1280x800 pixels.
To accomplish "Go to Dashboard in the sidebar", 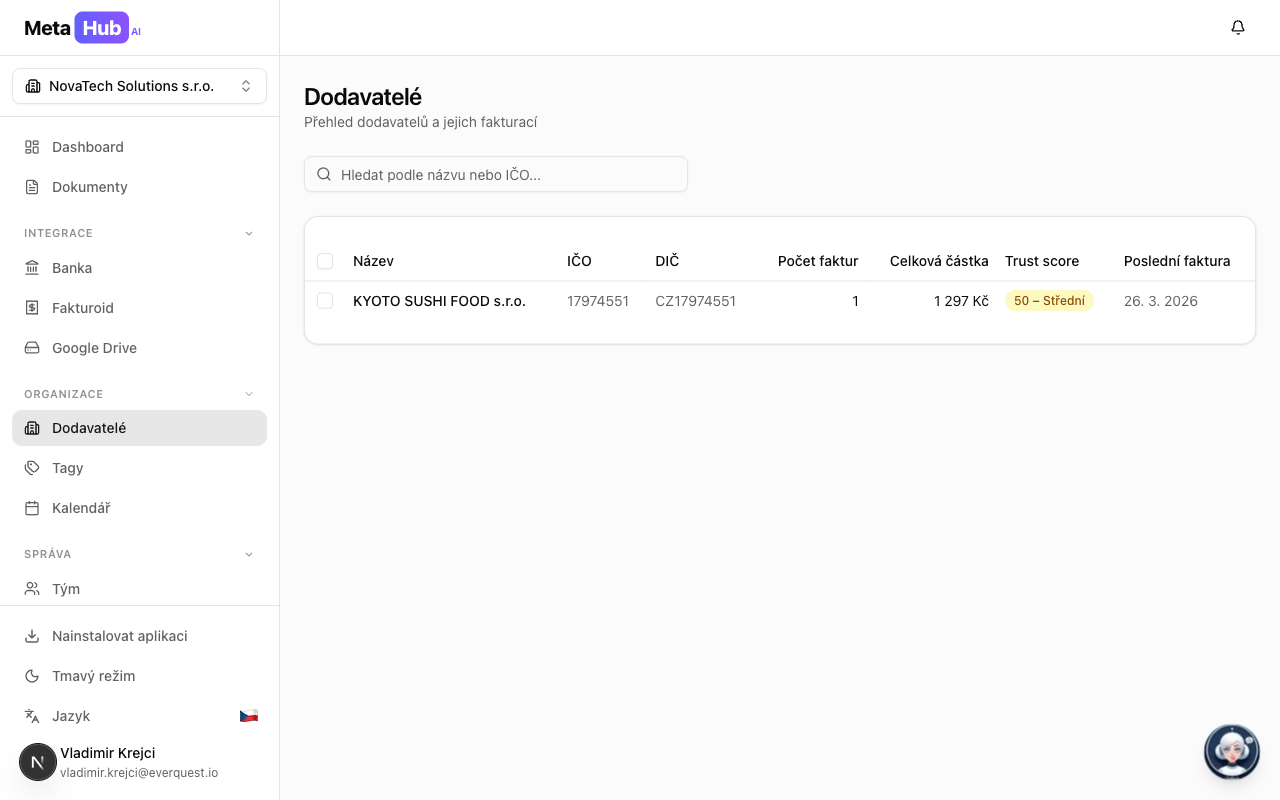I will (x=88, y=147).
